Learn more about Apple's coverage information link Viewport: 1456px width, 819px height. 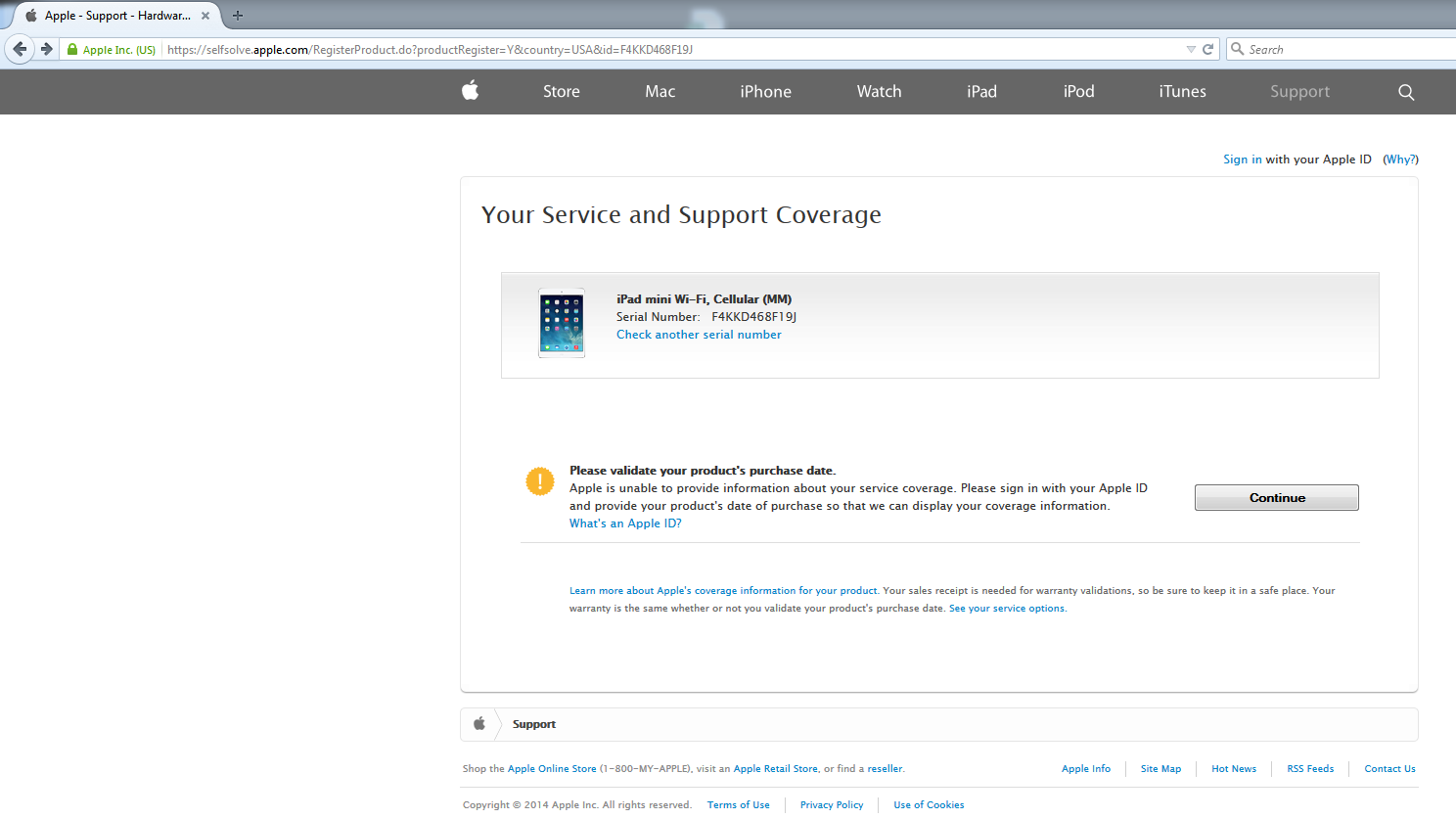(723, 591)
